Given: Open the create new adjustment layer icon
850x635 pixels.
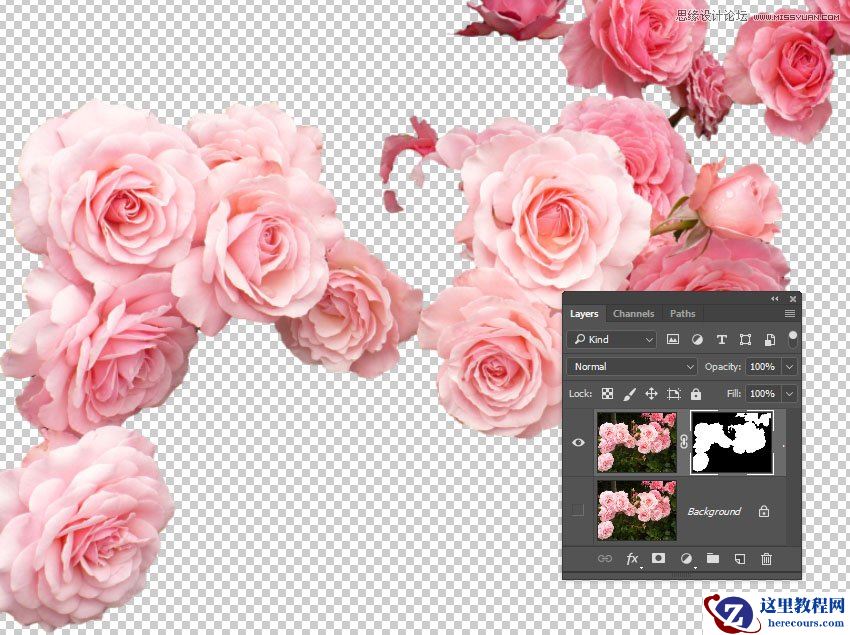Looking at the screenshot, I should (x=688, y=558).
